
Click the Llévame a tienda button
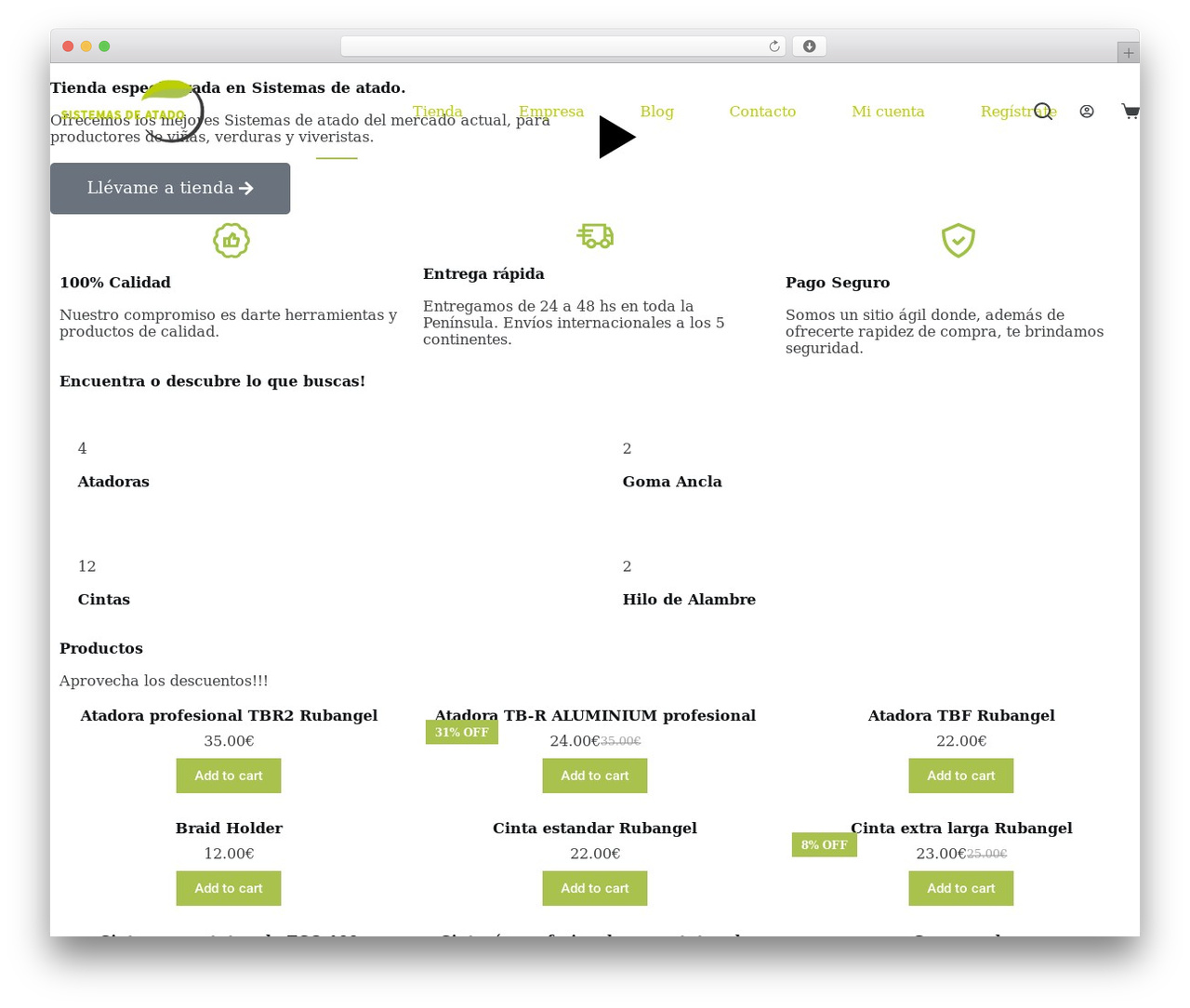[x=170, y=189]
